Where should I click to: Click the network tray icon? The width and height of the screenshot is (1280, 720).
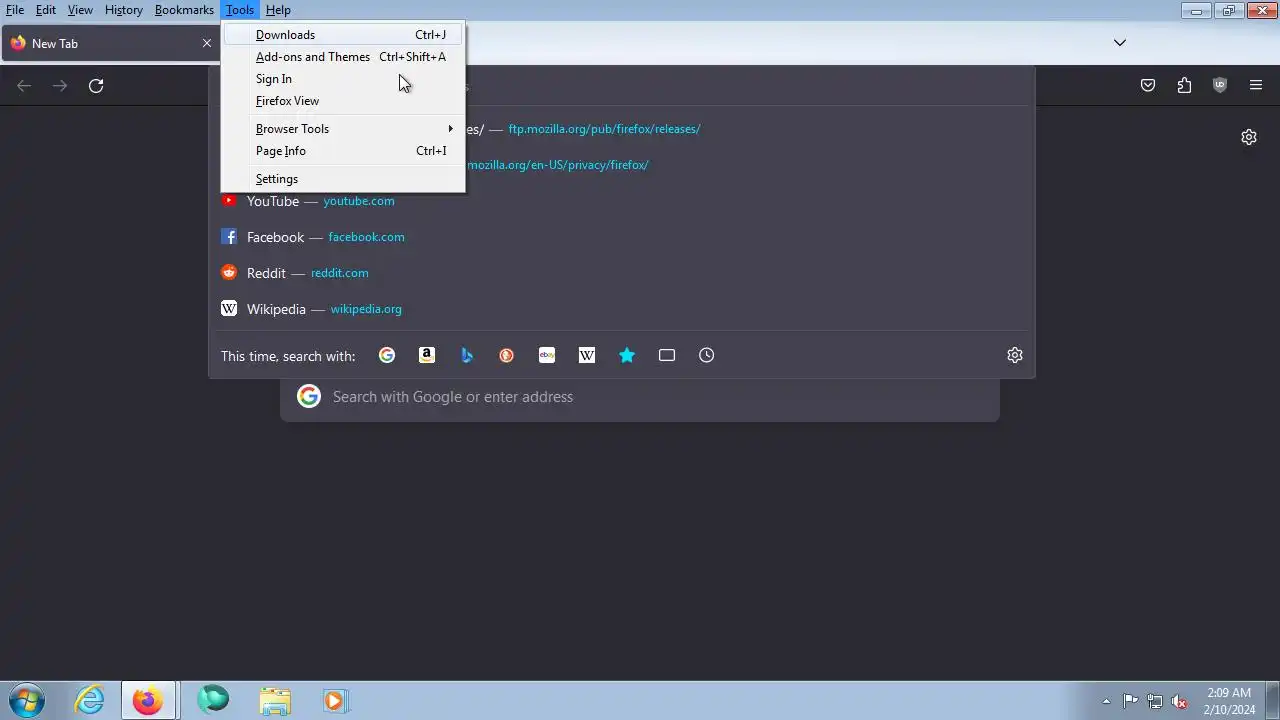[1154, 701]
